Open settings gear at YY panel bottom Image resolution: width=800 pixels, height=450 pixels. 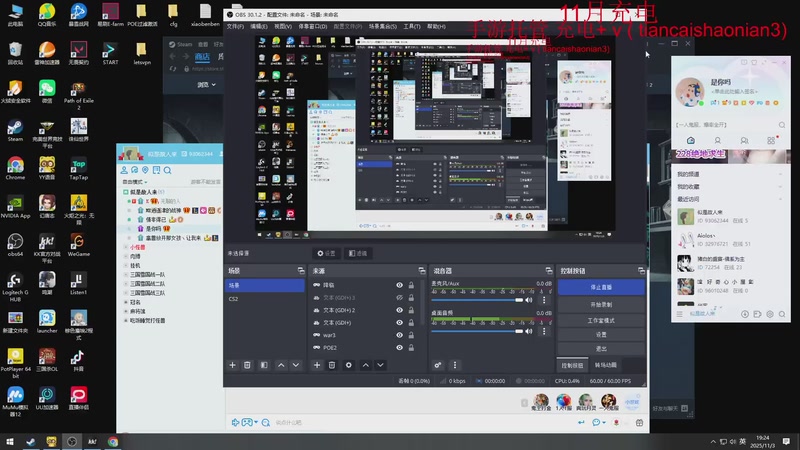pos(770,314)
